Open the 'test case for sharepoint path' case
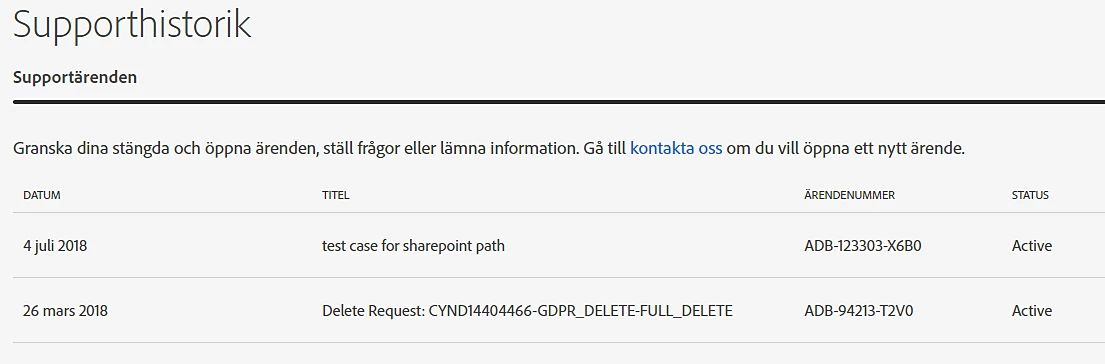Viewport: 1105px width, 364px height. pyautogui.click(x=413, y=246)
